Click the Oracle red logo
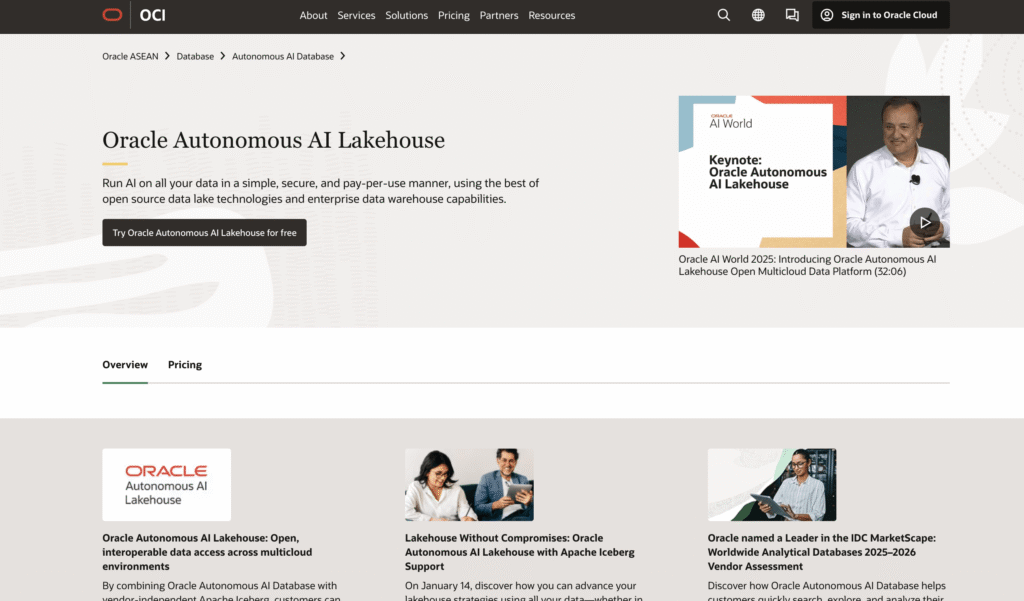1024x601 pixels. tap(112, 15)
